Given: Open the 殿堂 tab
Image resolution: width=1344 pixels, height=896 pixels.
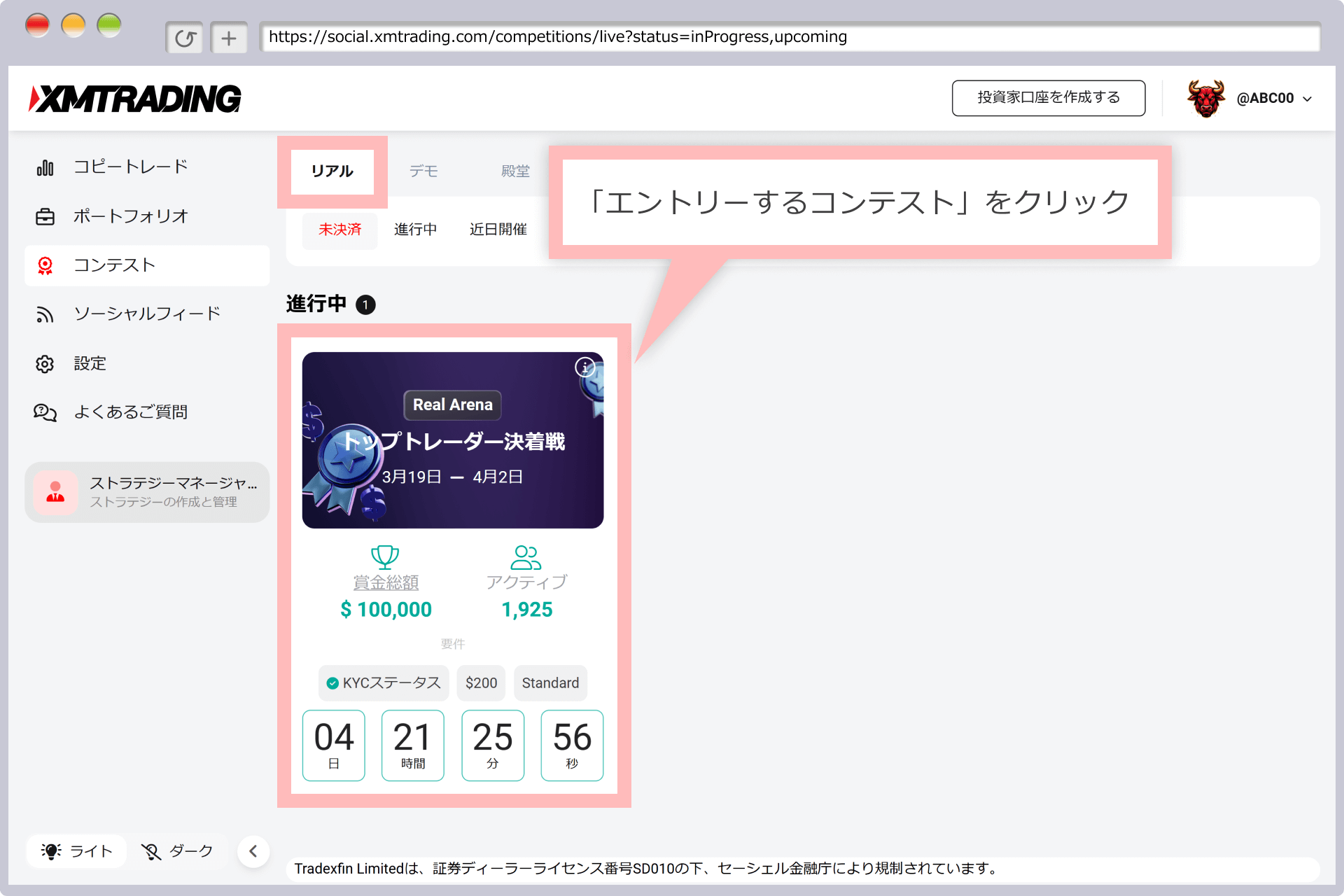Looking at the screenshot, I should tap(516, 171).
